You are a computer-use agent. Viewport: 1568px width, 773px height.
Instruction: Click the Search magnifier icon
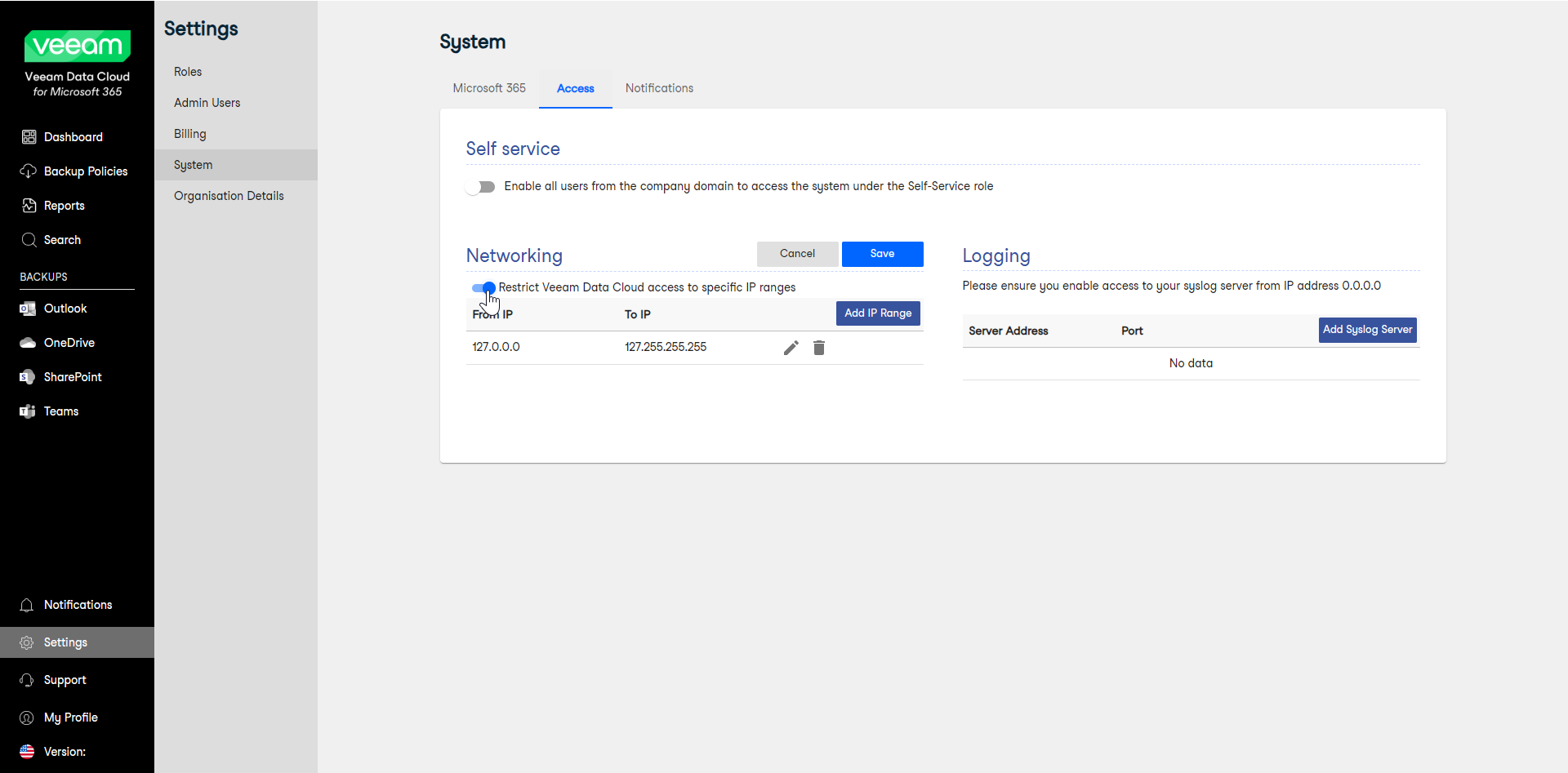coord(29,240)
